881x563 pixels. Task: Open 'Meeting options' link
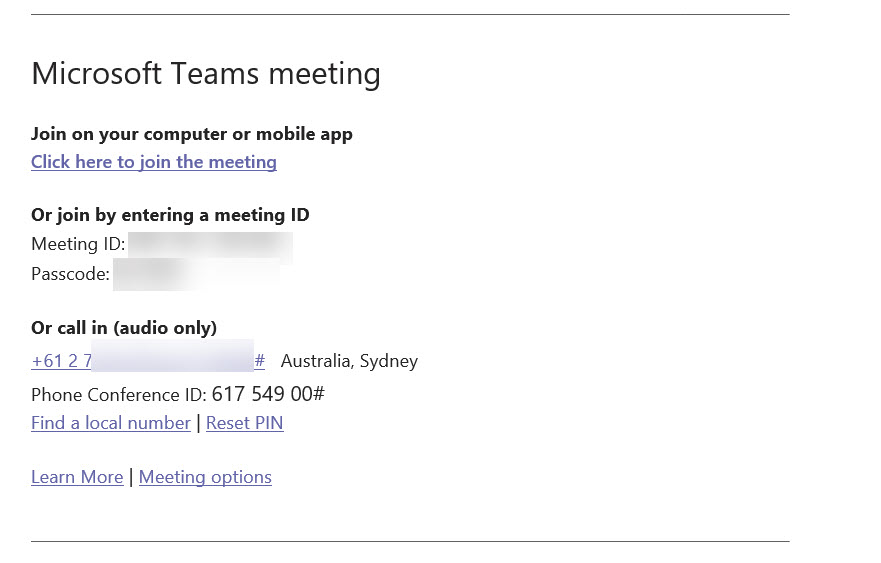tap(205, 477)
